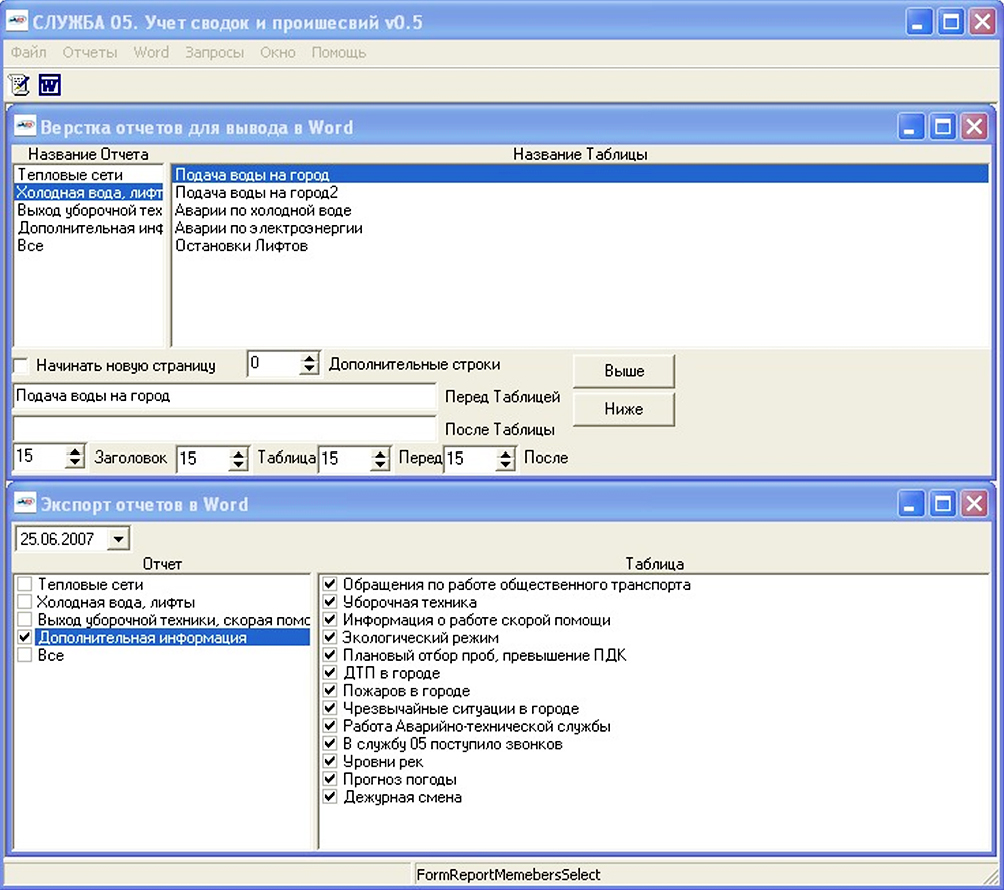
Task: Decrease the Заголовок font size spinner
Action: 75,462
